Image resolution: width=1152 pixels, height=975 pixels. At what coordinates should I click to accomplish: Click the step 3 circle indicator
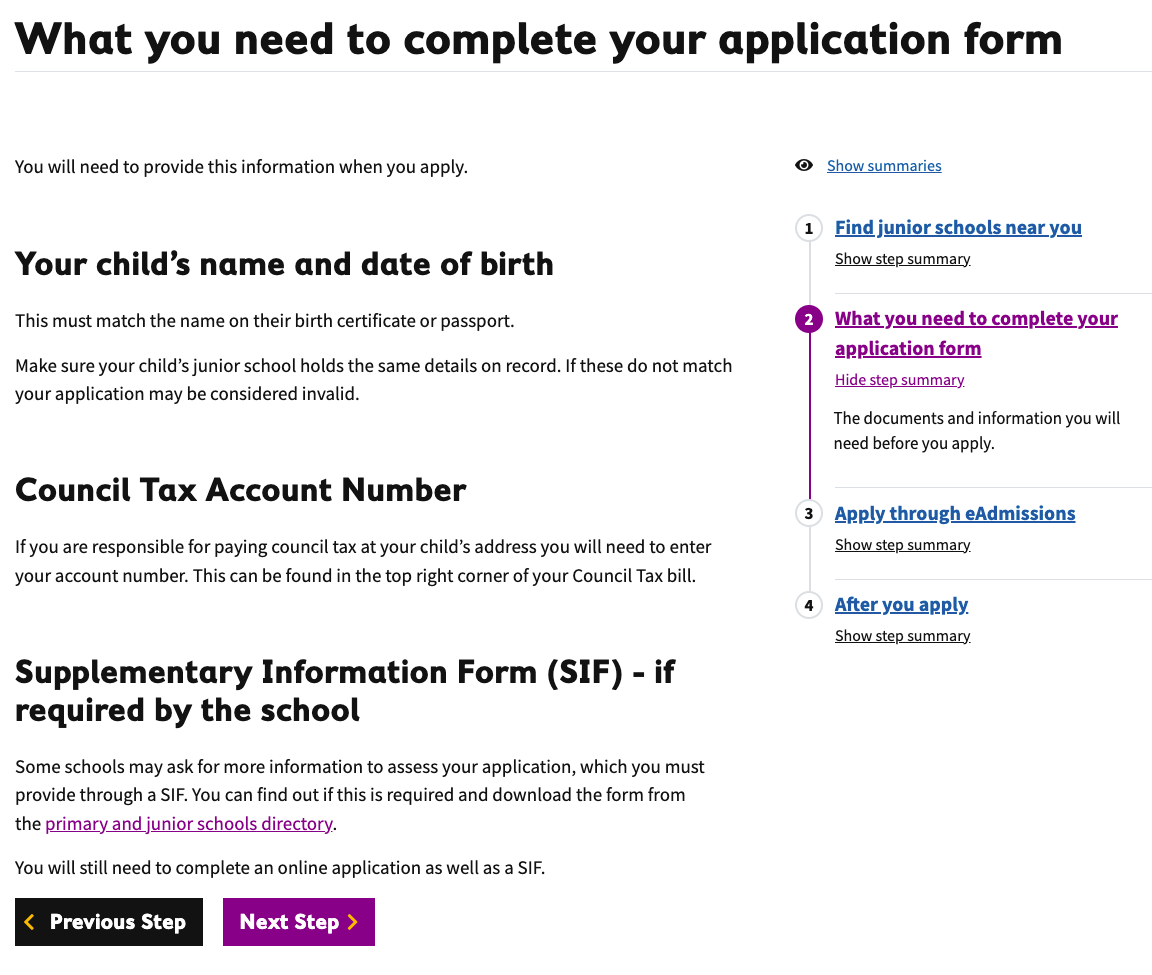pyautogui.click(x=808, y=513)
